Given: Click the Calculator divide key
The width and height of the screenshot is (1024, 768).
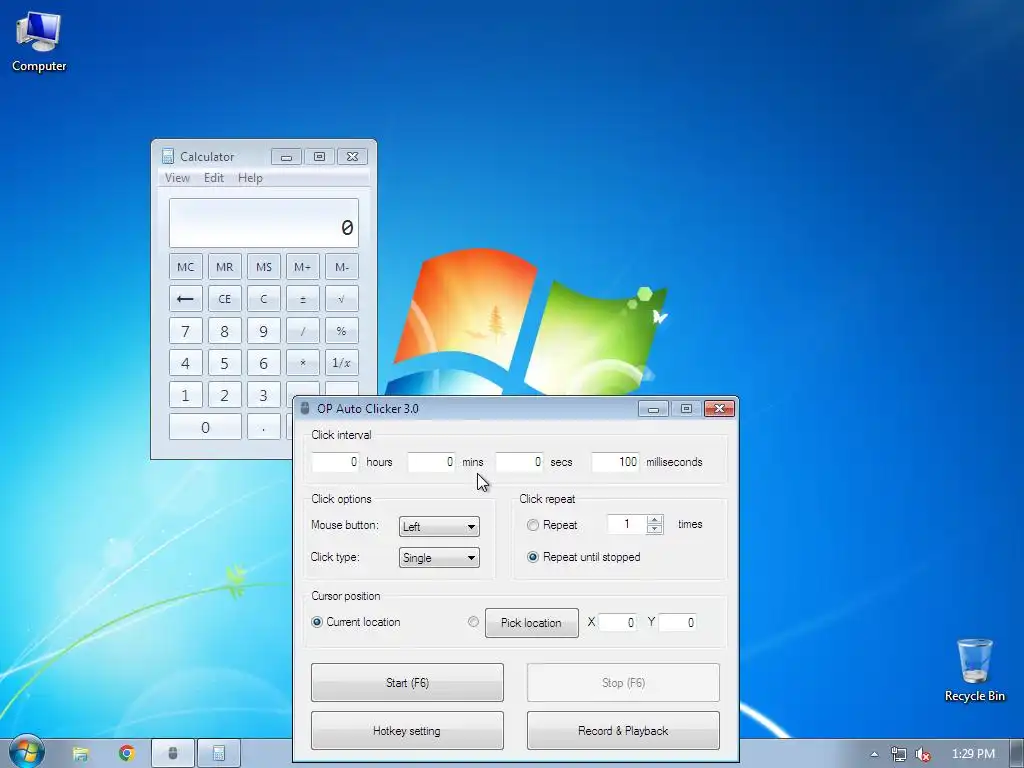Looking at the screenshot, I should coord(302,331).
